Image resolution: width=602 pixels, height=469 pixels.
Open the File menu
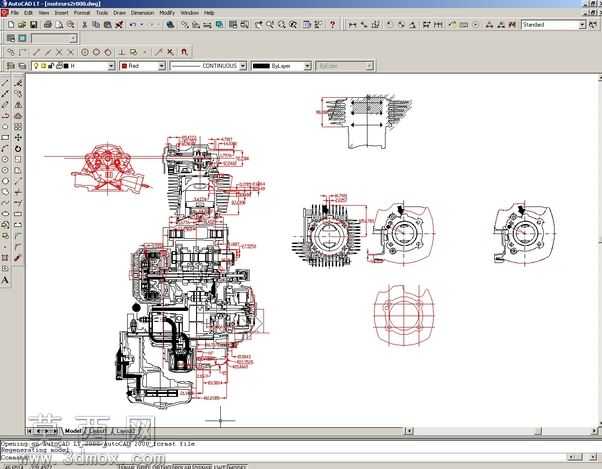pyautogui.click(x=15, y=13)
